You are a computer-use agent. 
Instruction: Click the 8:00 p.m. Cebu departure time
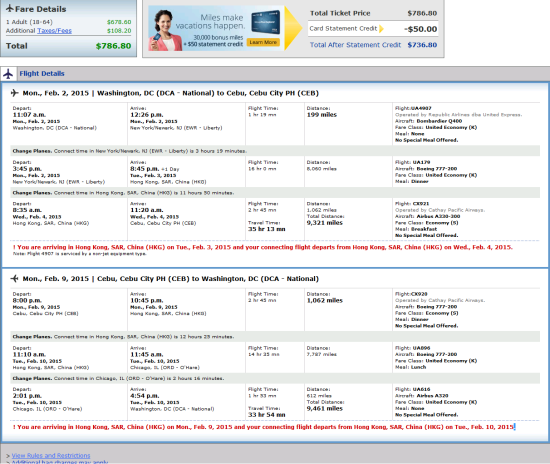pyautogui.click(x=27, y=301)
